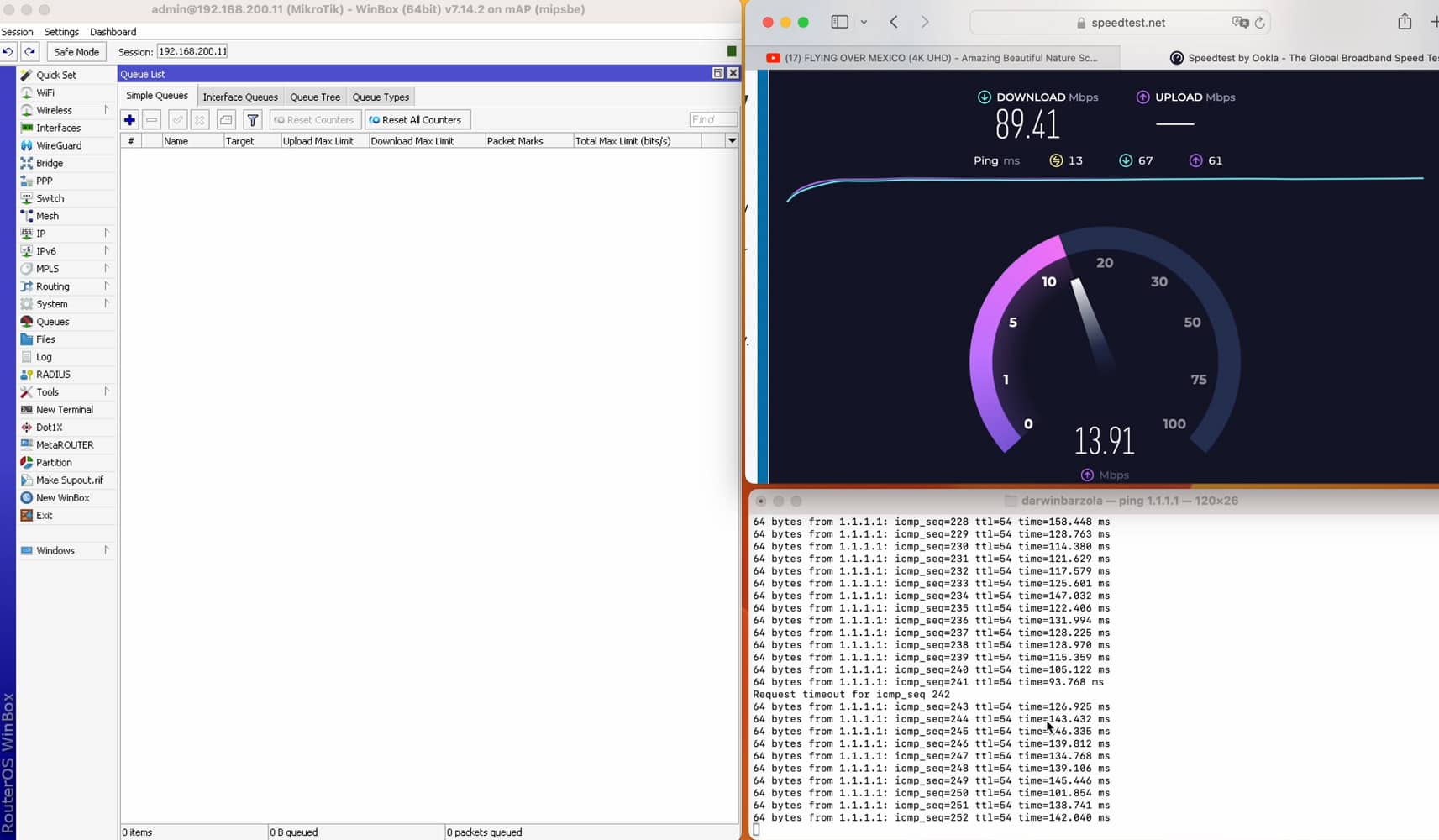This screenshot has height=840, width=1439.
Task: Toggle Safe Mode button
Action: pos(76,52)
